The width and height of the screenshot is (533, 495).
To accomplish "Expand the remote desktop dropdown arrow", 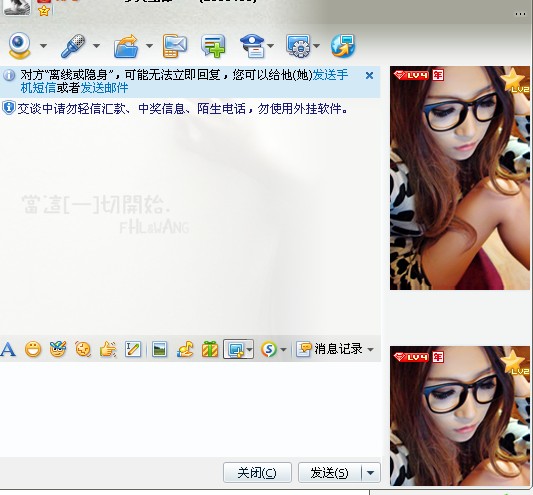I will [316, 45].
